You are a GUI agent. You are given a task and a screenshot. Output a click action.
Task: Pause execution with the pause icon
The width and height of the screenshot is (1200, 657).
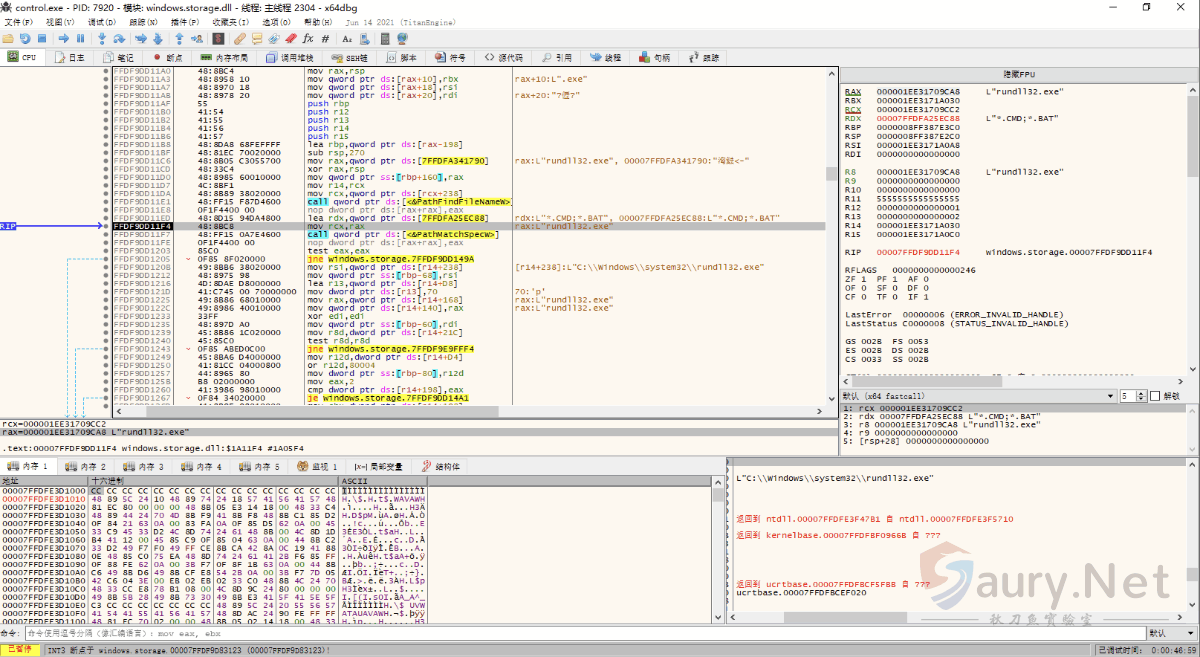click(x=80, y=38)
